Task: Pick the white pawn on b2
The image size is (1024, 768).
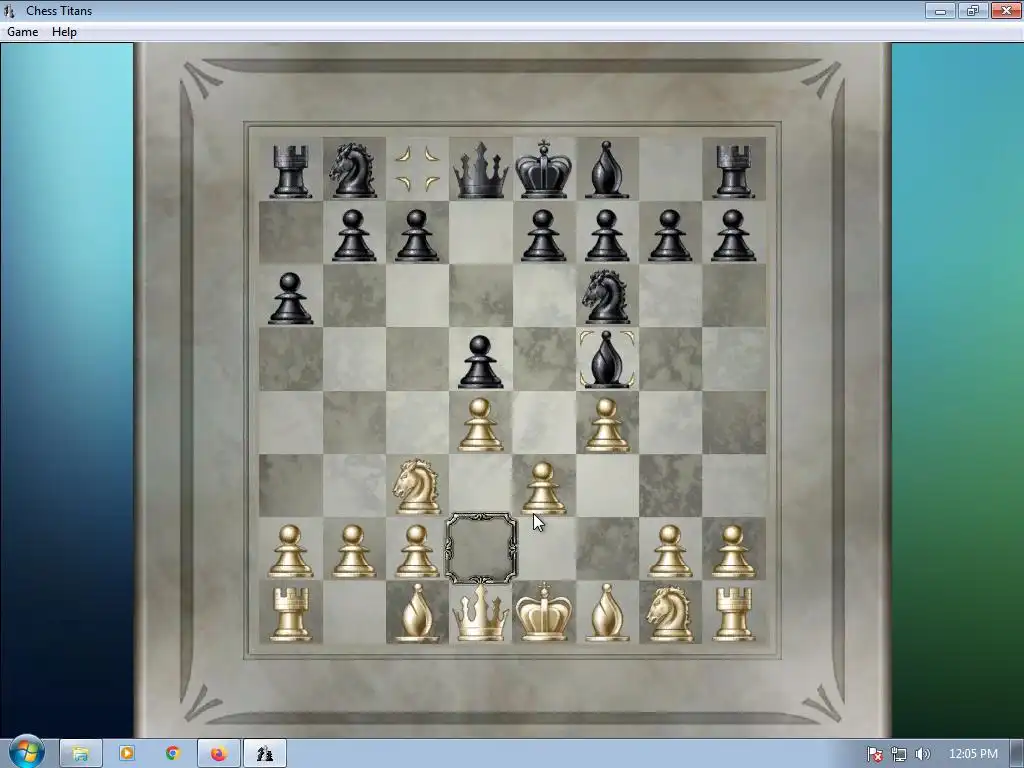Action: pyautogui.click(x=353, y=552)
